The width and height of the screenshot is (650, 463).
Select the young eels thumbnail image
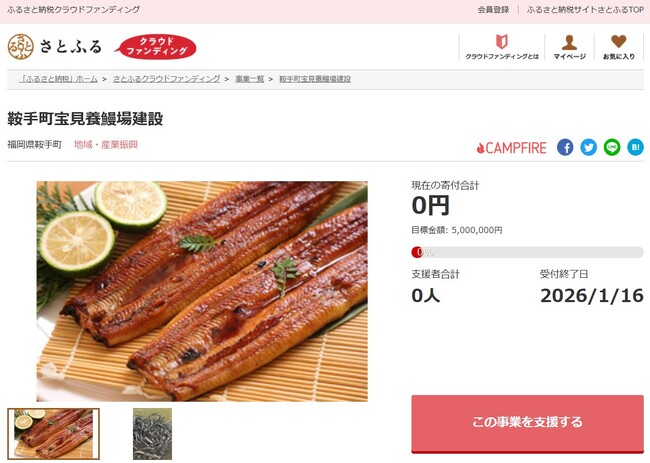[x=153, y=434]
